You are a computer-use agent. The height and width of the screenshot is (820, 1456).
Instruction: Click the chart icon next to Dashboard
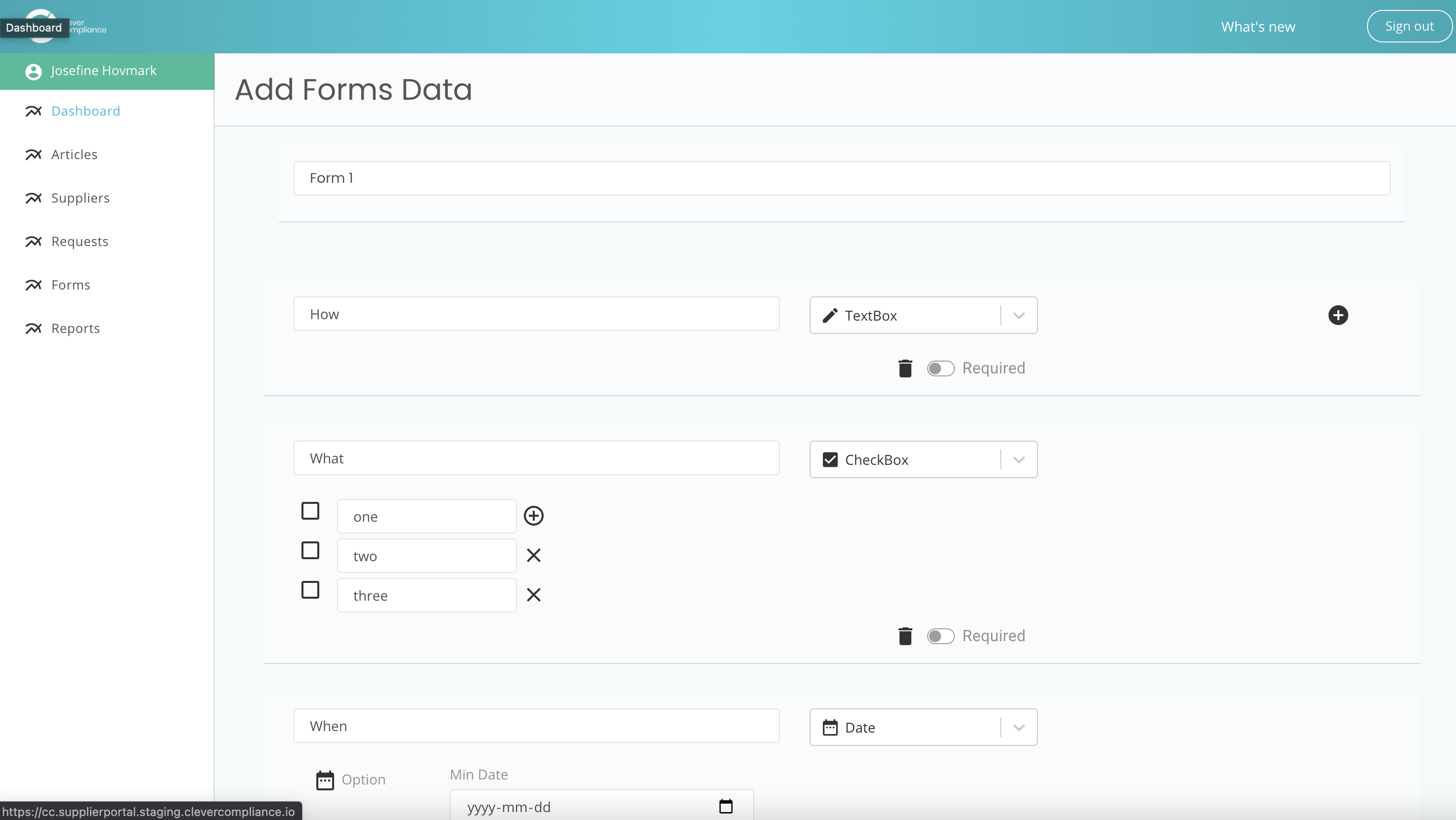(x=33, y=111)
